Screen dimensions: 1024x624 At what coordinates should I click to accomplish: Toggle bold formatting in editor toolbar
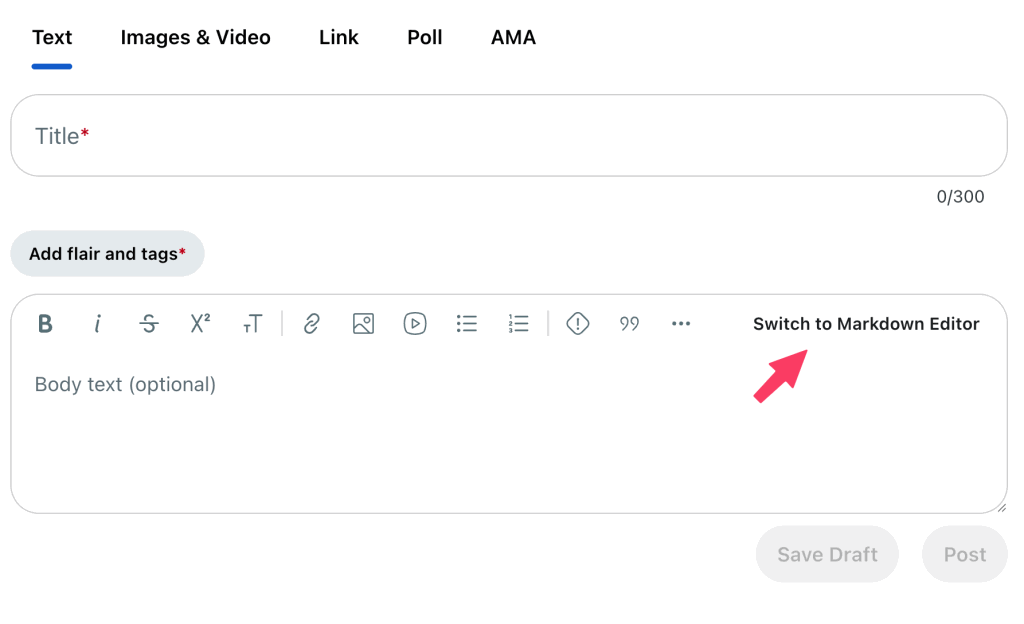[x=45, y=324]
